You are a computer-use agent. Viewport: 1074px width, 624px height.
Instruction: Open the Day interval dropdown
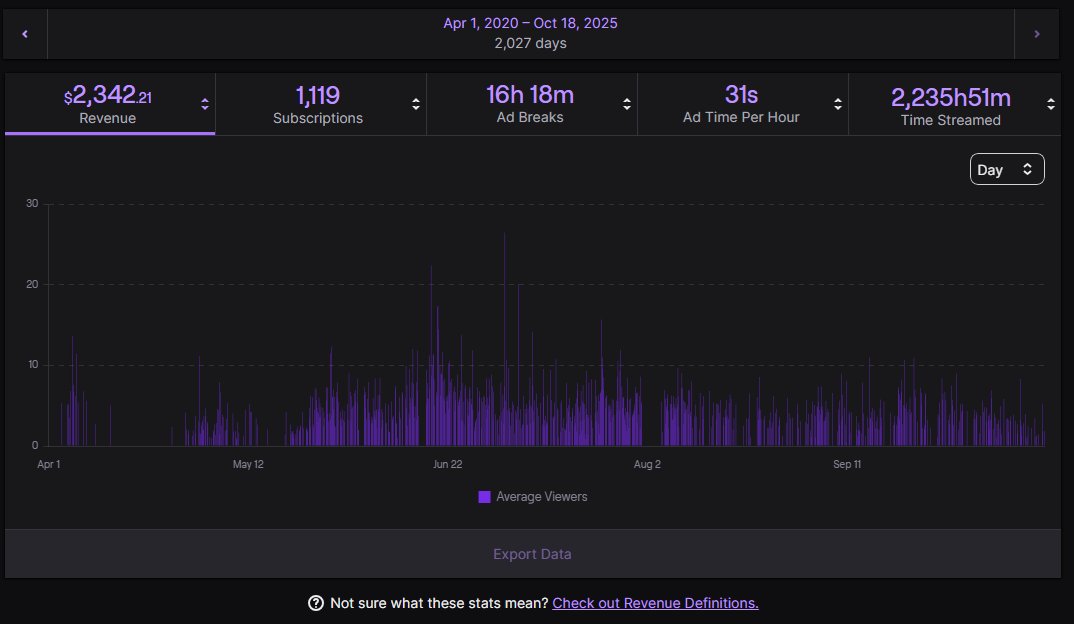pos(1007,169)
